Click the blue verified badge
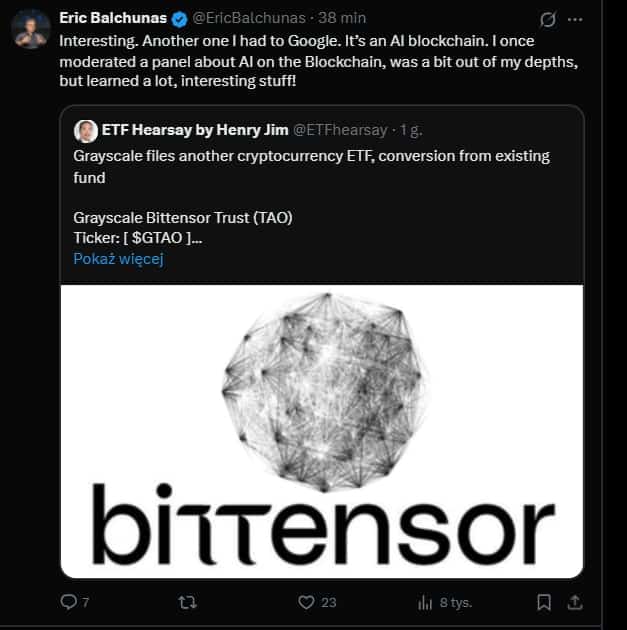627x630 pixels. [179, 18]
